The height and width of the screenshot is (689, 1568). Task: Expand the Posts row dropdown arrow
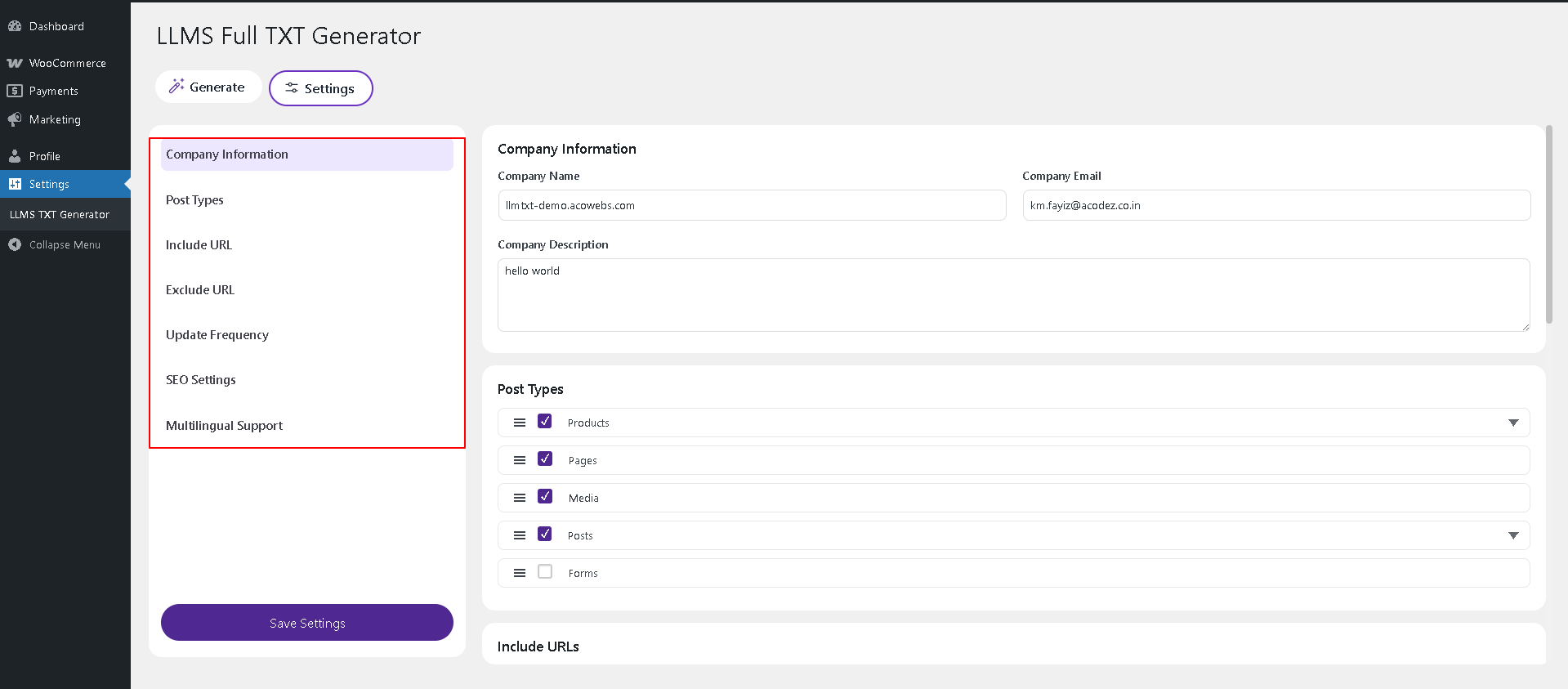[x=1512, y=535]
